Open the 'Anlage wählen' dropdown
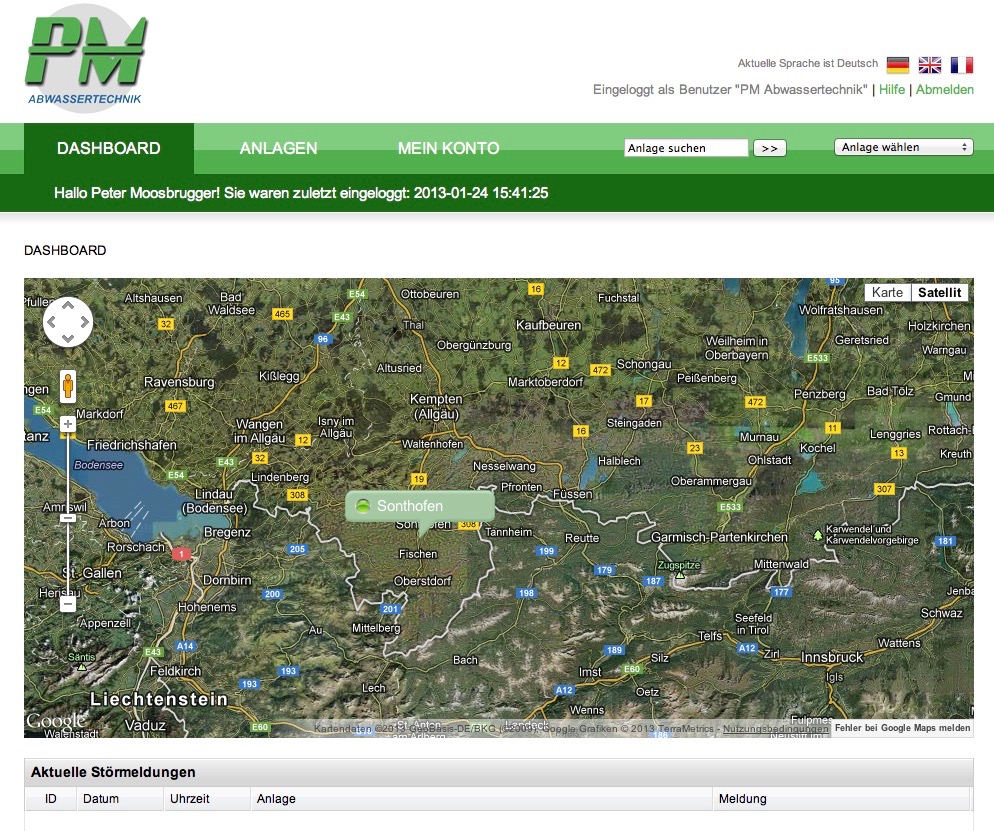994x831 pixels. (903, 148)
